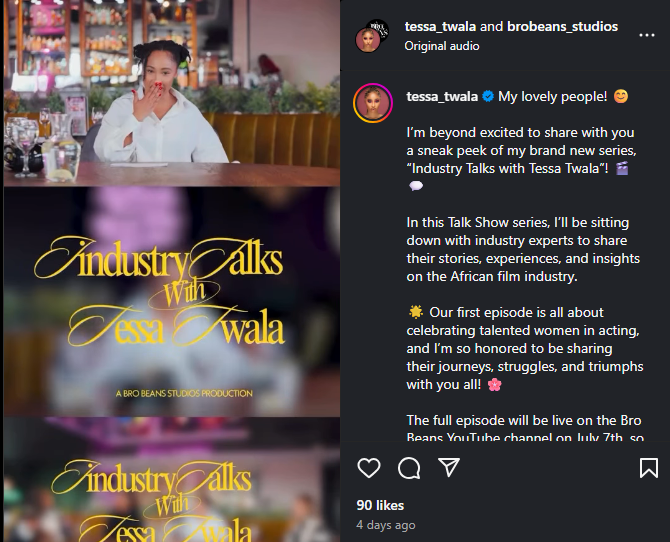Open tessa_twala profile from post header
Viewport: 670px width, 542px height.
point(440,27)
